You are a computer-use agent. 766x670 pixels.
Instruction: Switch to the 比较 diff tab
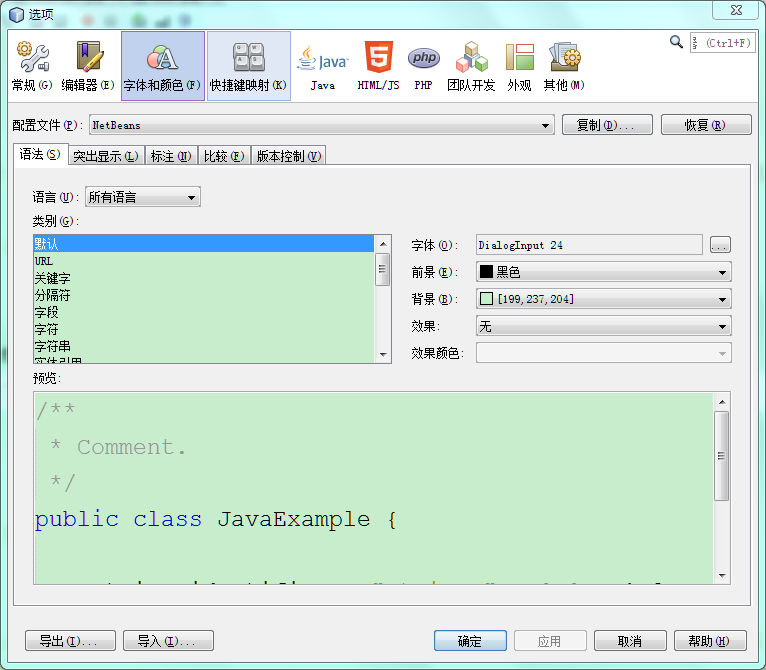coord(224,156)
